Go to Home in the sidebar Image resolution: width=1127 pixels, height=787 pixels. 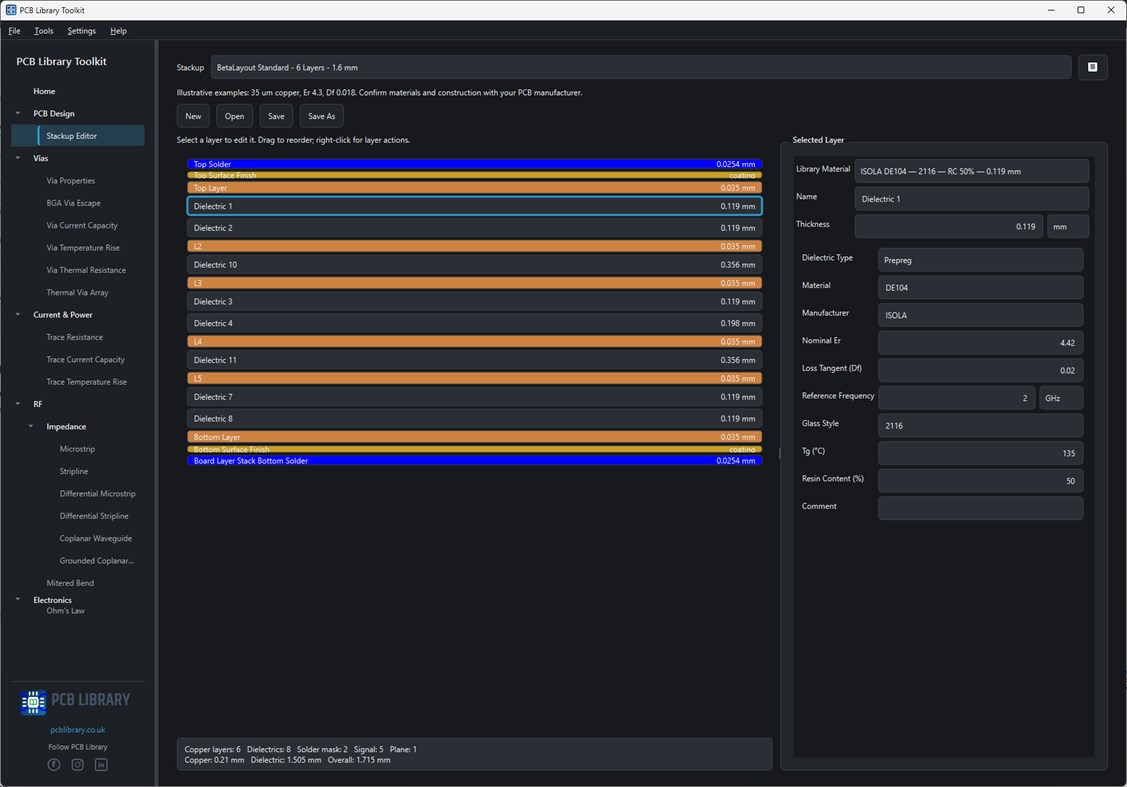coord(44,91)
